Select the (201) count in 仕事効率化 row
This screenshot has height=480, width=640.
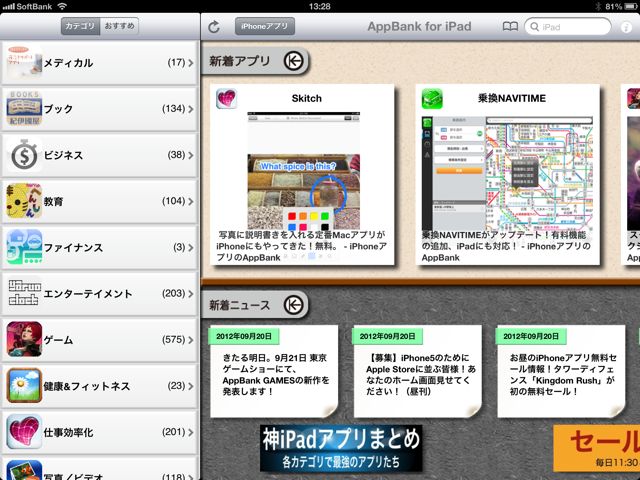tap(173, 431)
